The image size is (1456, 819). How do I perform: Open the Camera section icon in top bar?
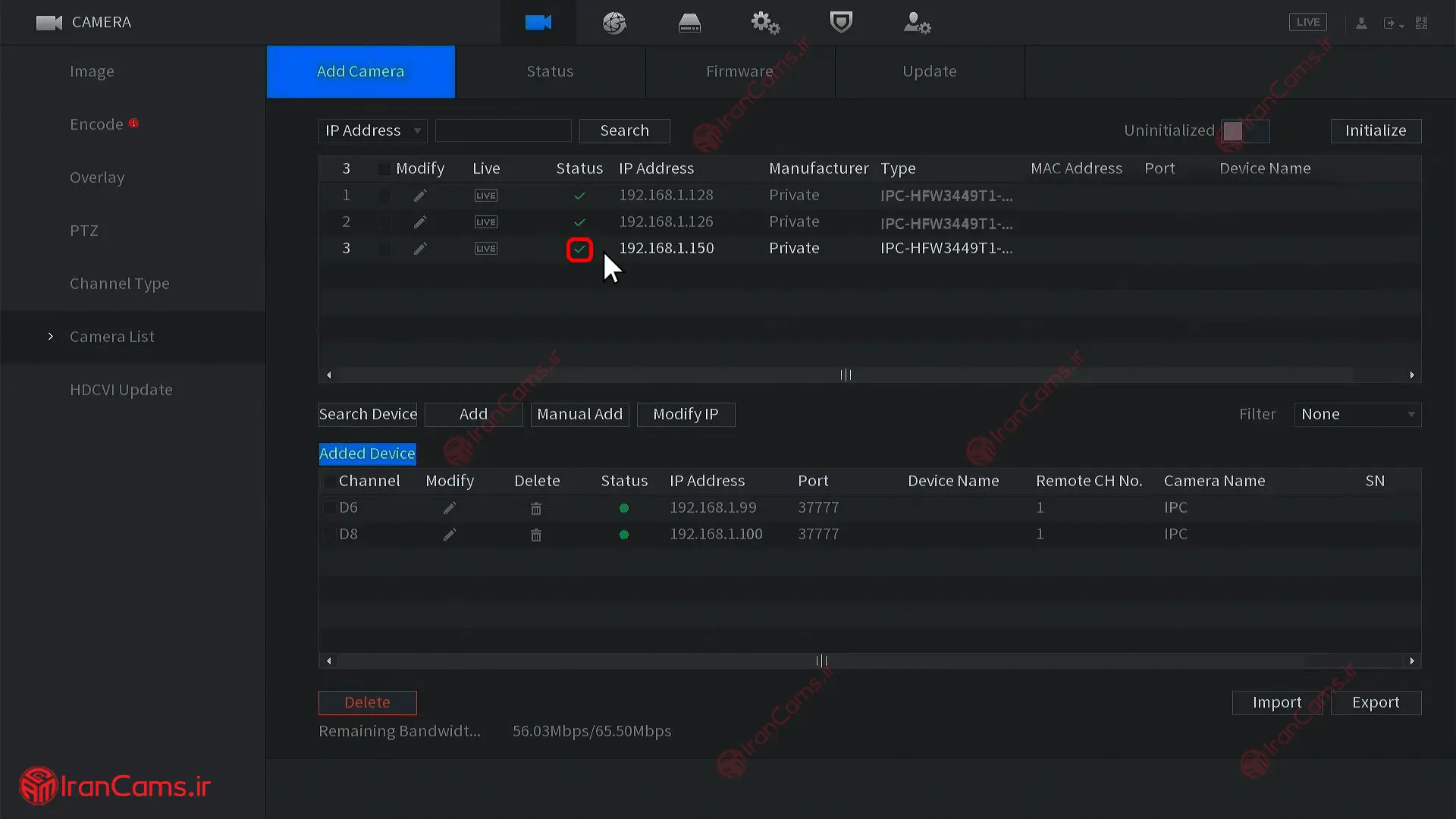(538, 23)
